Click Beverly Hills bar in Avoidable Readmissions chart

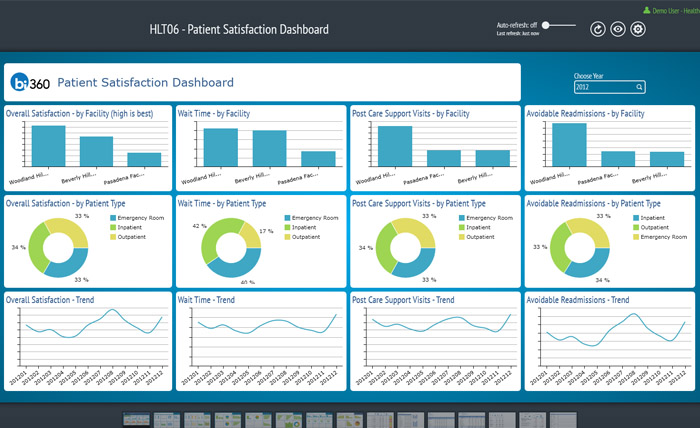[x=667, y=159]
